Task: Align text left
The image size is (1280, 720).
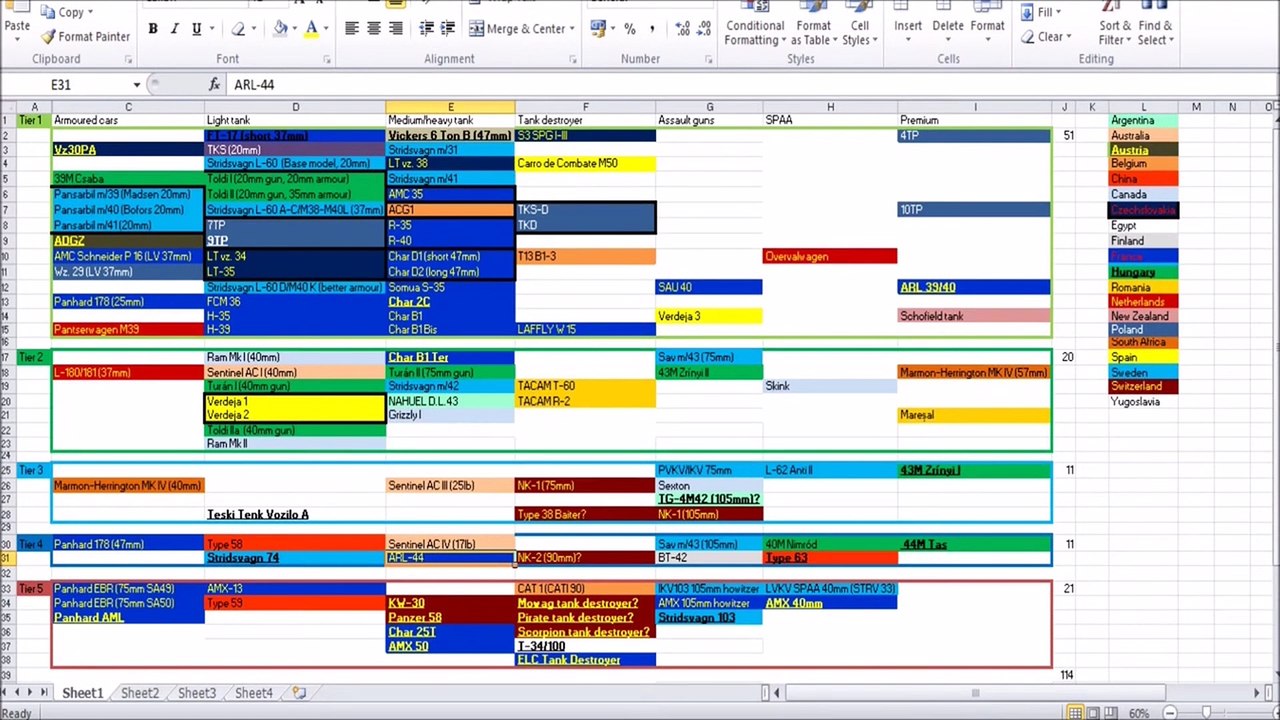Action: [352, 29]
